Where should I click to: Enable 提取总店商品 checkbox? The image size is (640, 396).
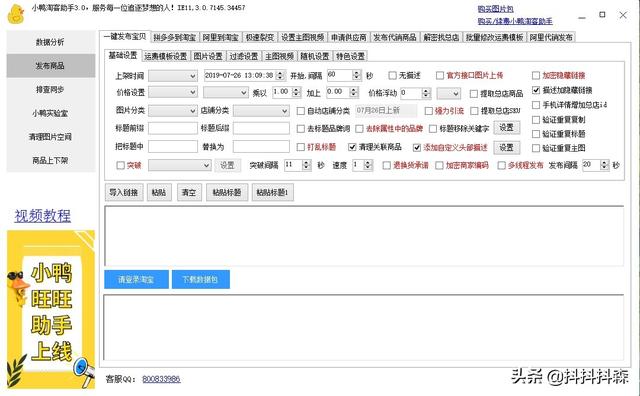tap(473, 94)
